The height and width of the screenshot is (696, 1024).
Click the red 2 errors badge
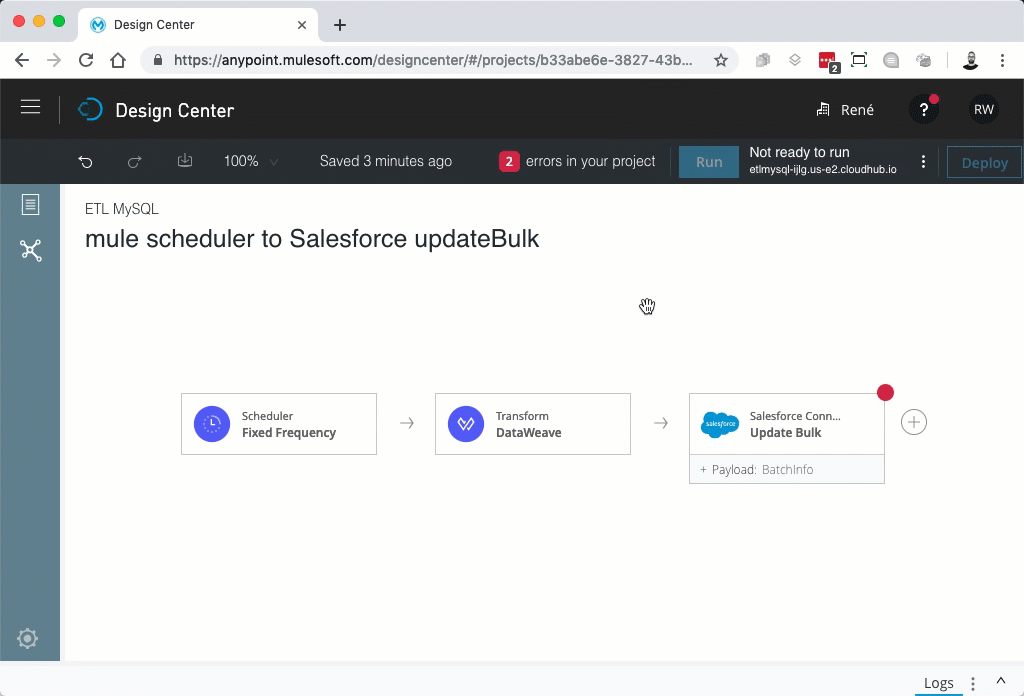[x=509, y=161]
